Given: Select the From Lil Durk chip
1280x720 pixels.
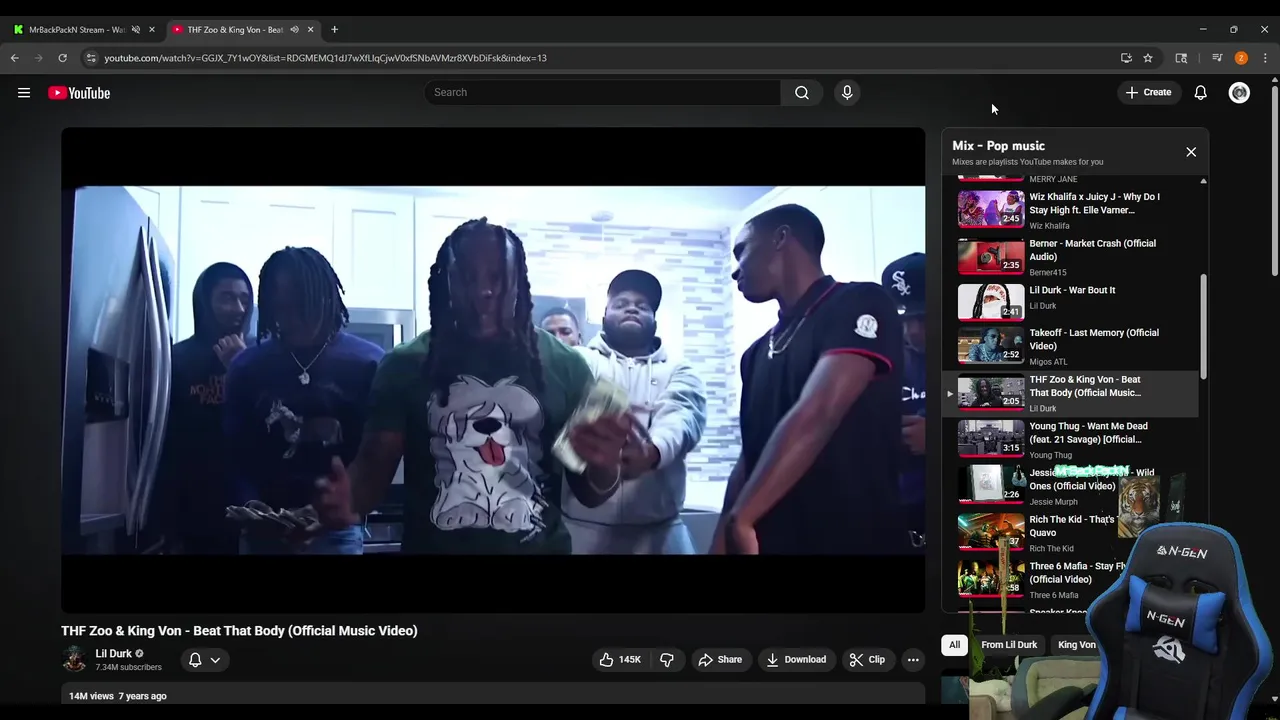Looking at the screenshot, I should [1009, 645].
